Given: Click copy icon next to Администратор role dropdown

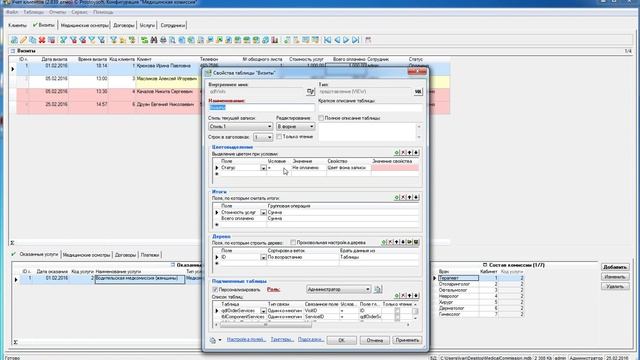Looking at the screenshot, I should (x=378, y=289).
